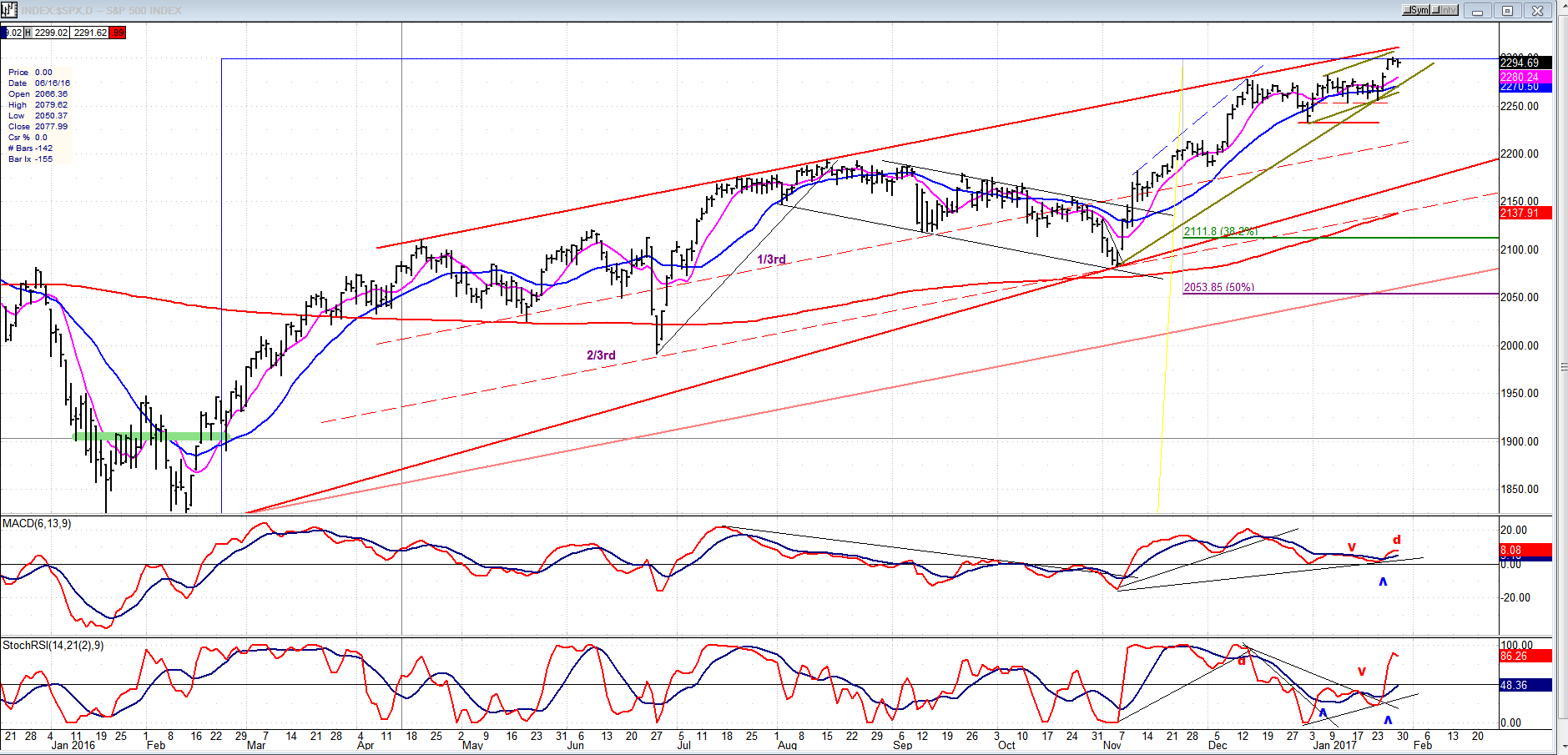Click the H 2299.02 high value box

pos(47,33)
